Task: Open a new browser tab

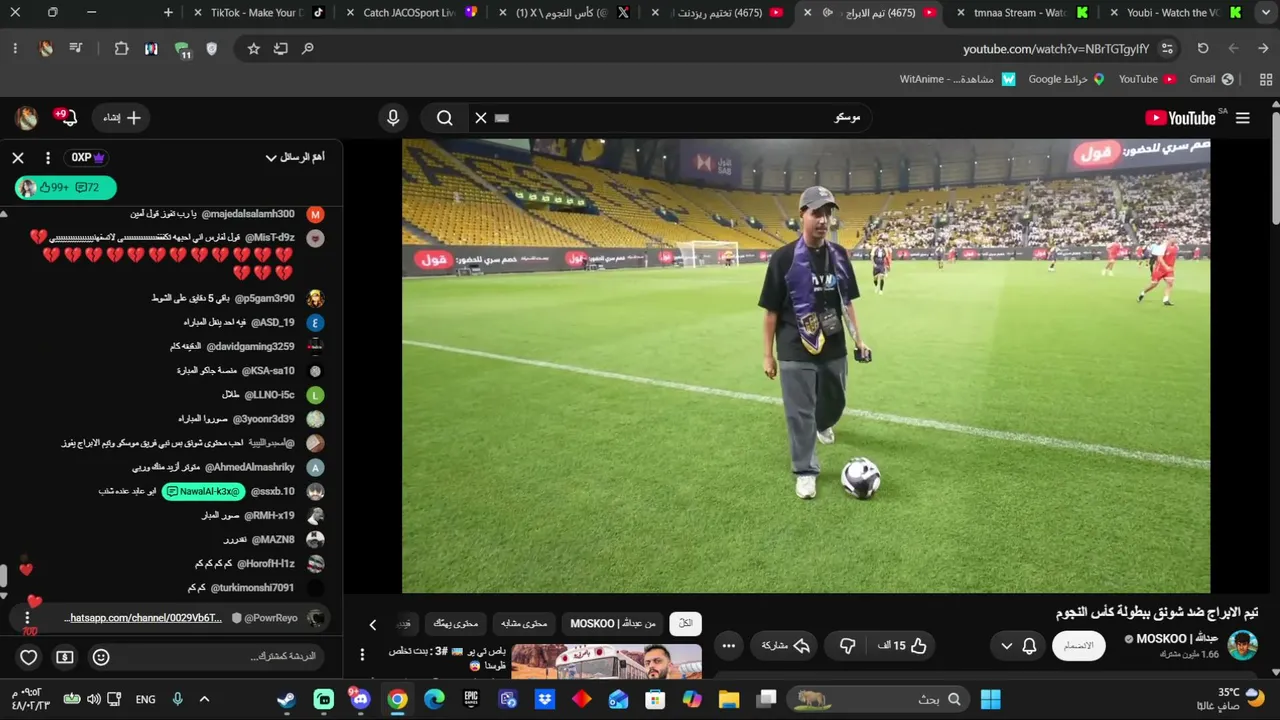Action: [x=168, y=13]
